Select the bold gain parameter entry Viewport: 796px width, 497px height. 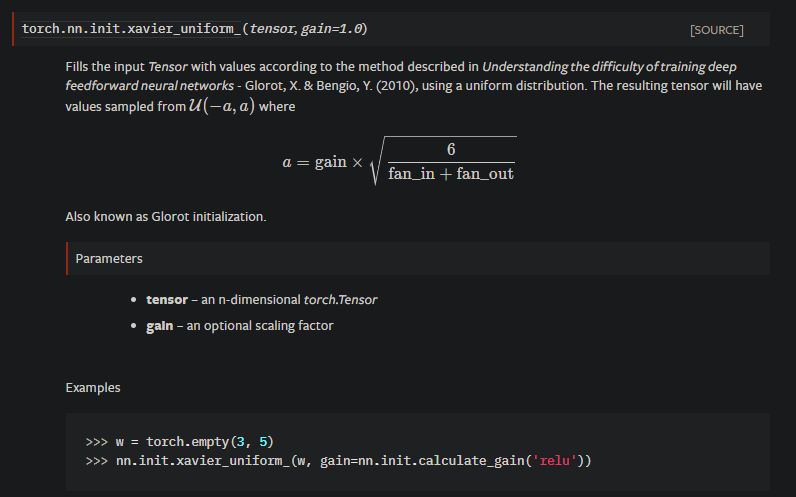[x=160, y=325]
